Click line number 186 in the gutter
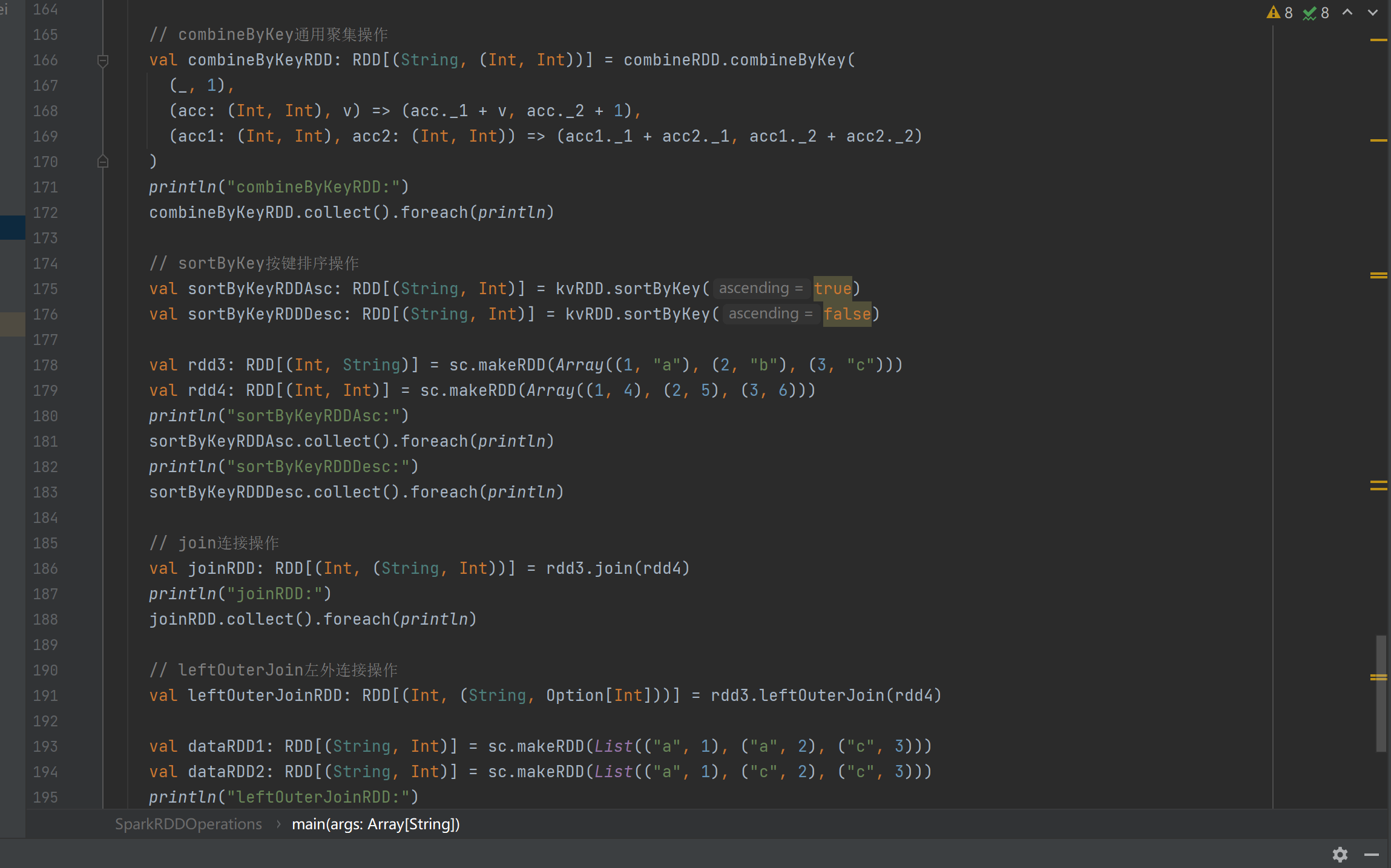1391x868 pixels. click(x=45, y=568)
